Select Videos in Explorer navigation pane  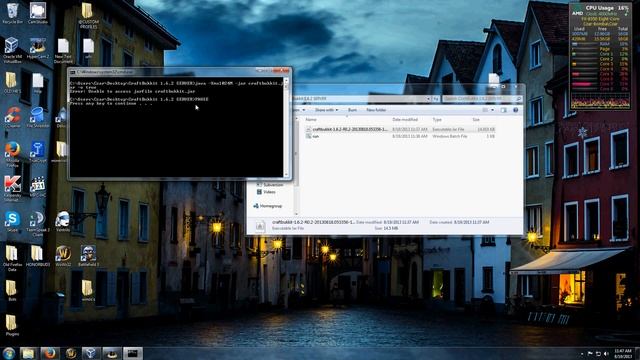[266, 192]
